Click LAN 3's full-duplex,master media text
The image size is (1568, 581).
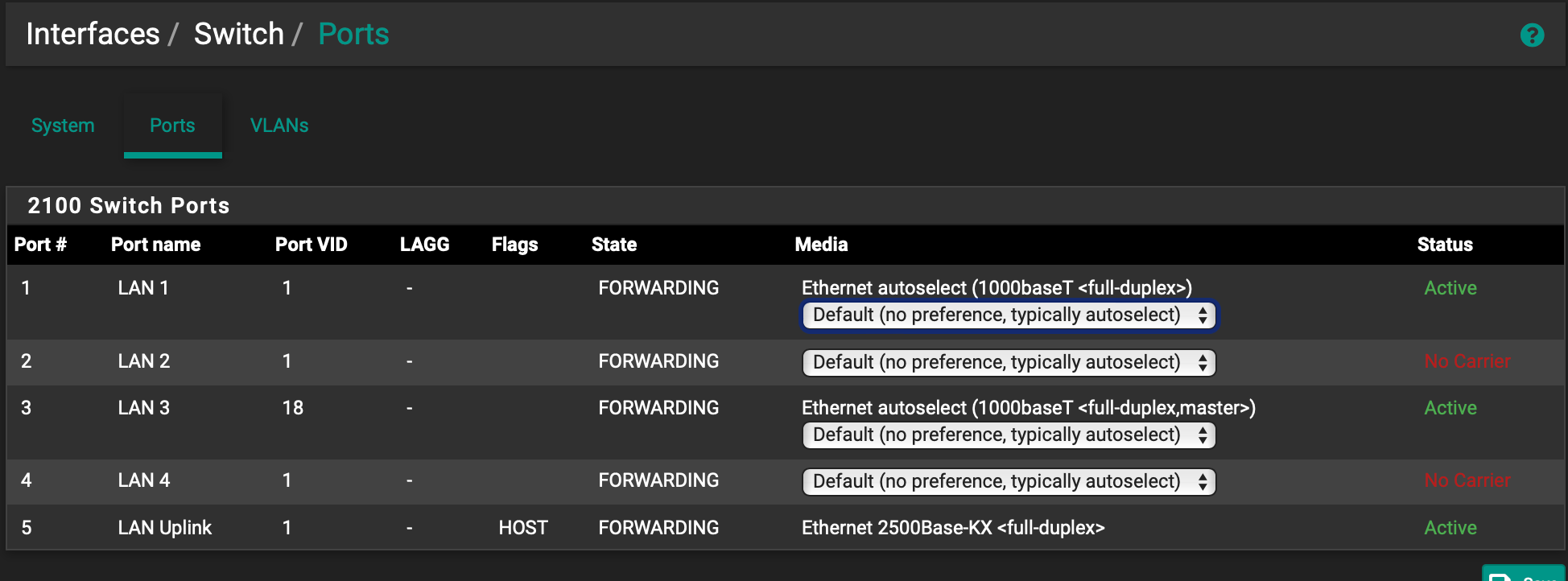point(1029,408)
